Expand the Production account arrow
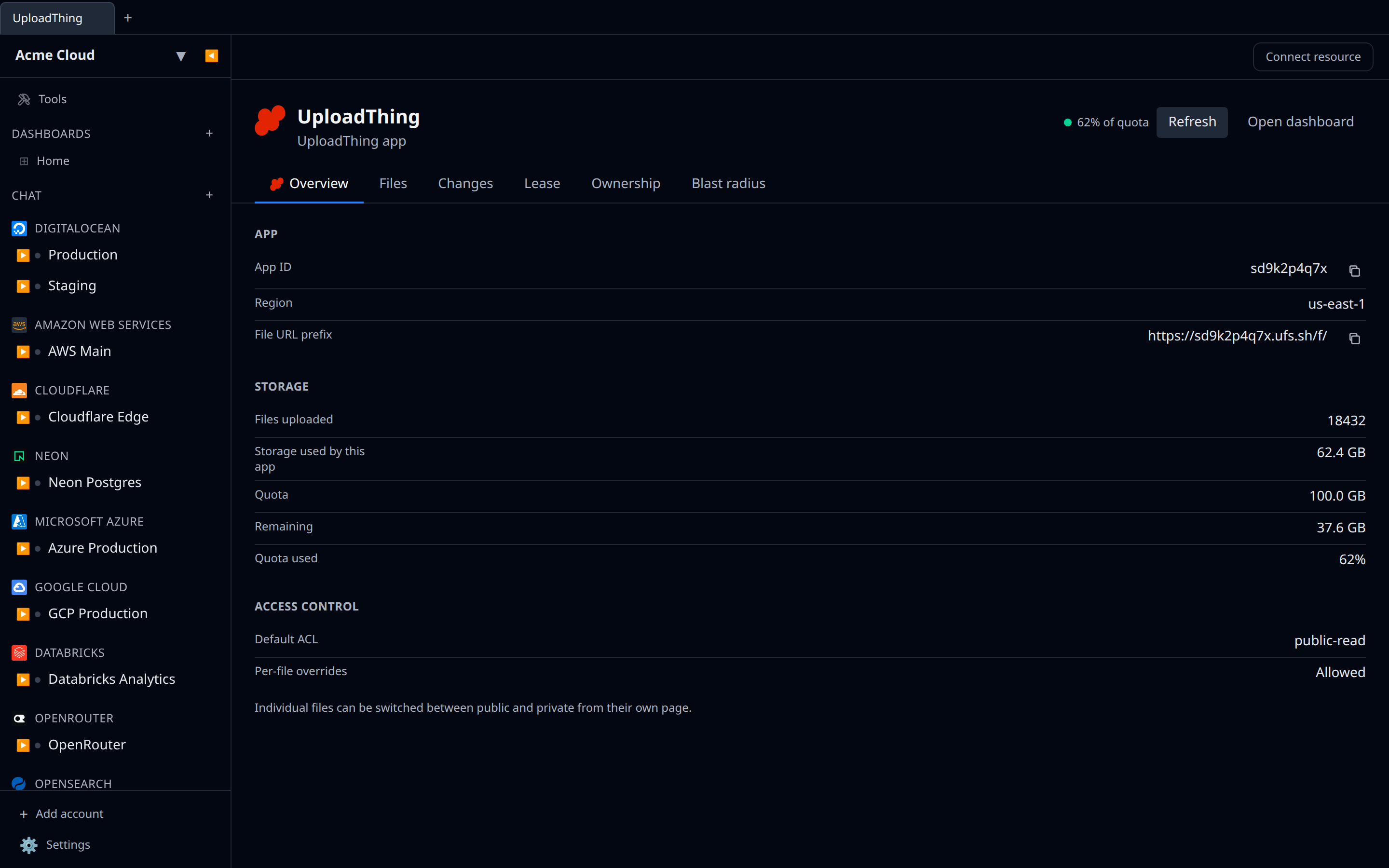 [23, 255]
